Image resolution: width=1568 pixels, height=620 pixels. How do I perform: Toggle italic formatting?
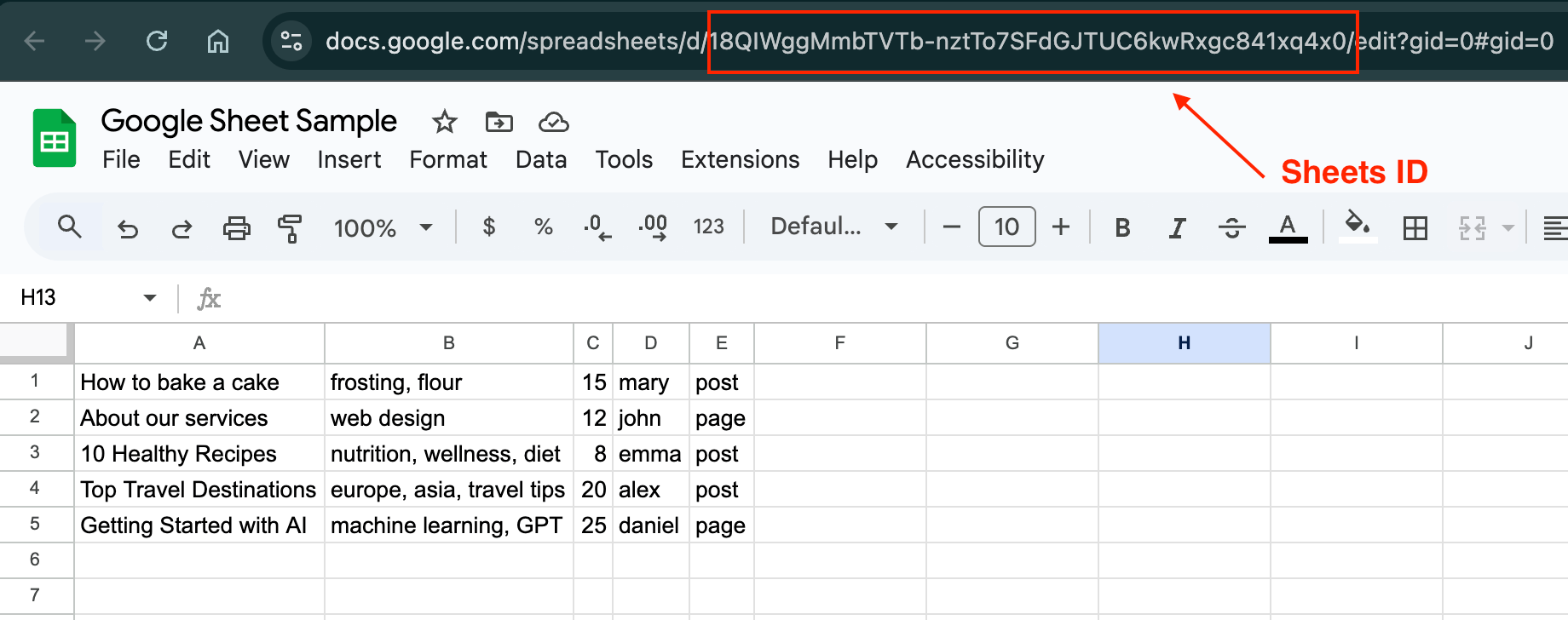click(1177, 227)
